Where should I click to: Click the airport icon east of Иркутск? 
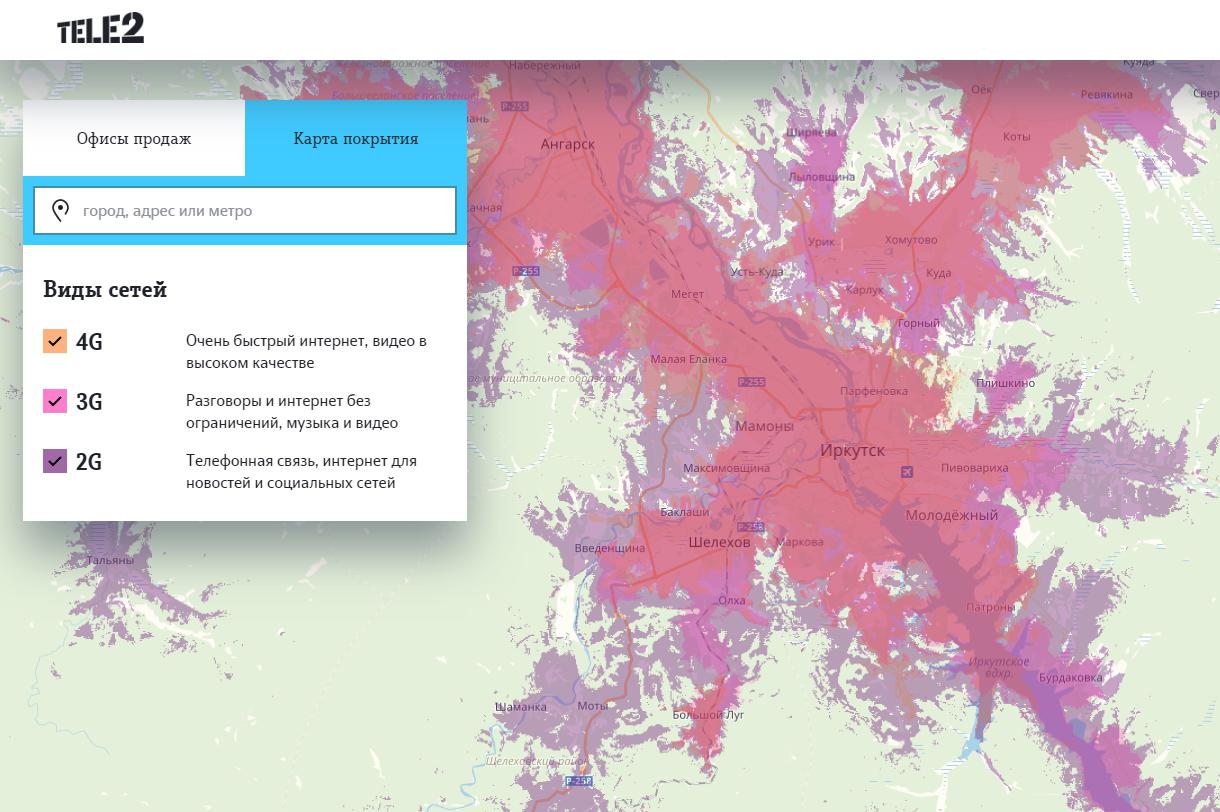[907, 472]
